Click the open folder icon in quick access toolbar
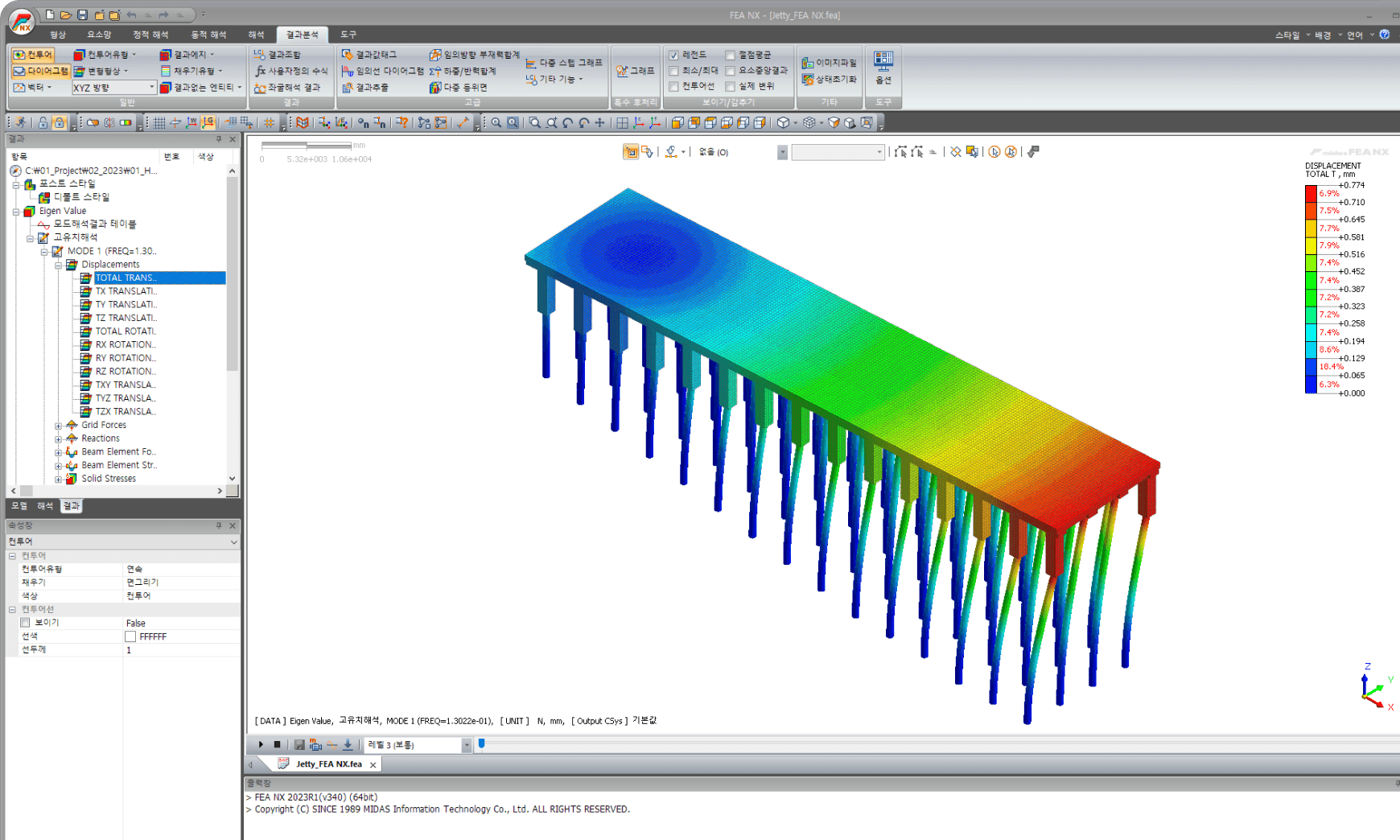1400x840 pixels. pyautogui.click(x=66, y=15)
